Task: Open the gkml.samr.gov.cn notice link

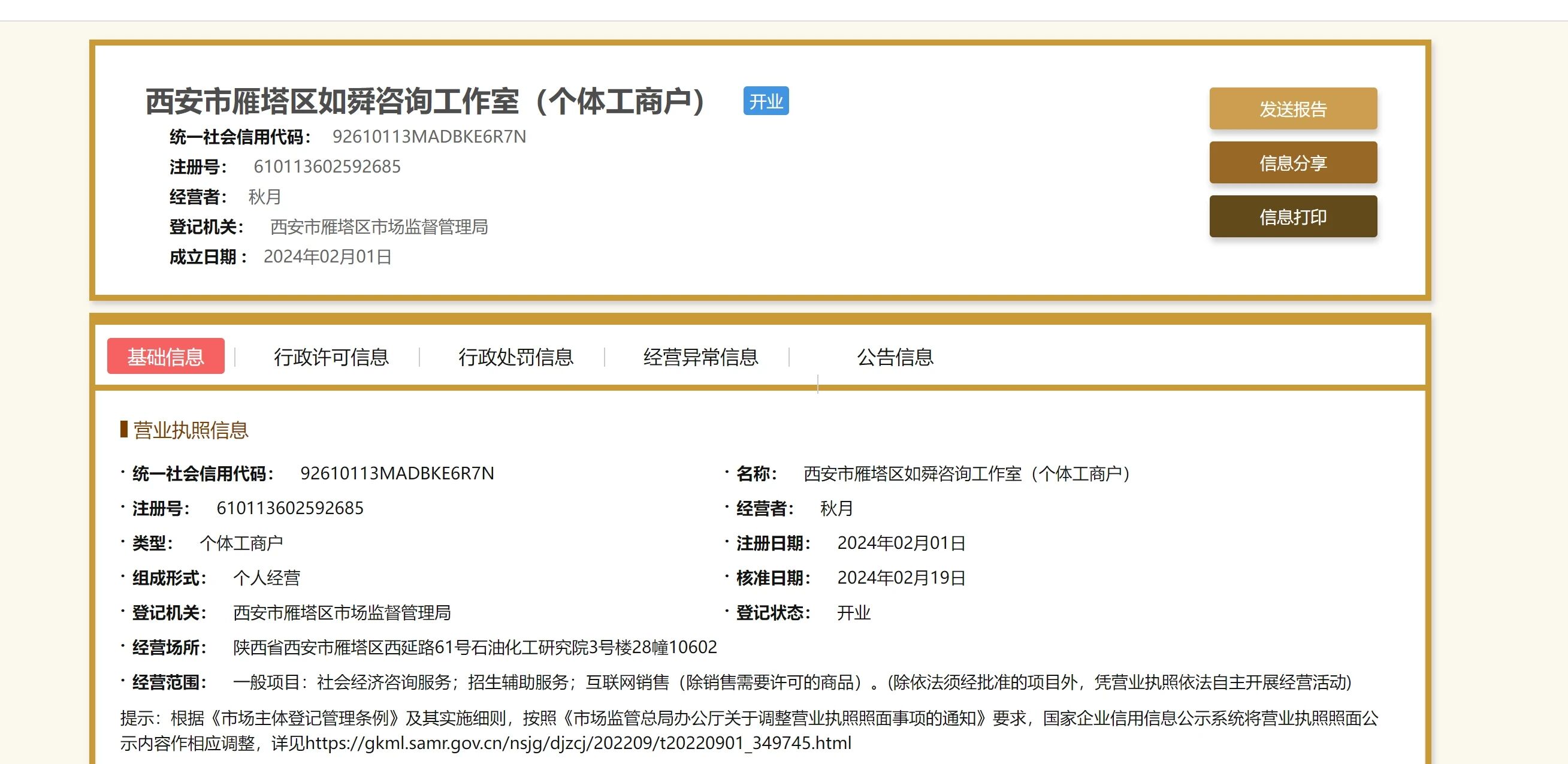Action: pos(578,742)
